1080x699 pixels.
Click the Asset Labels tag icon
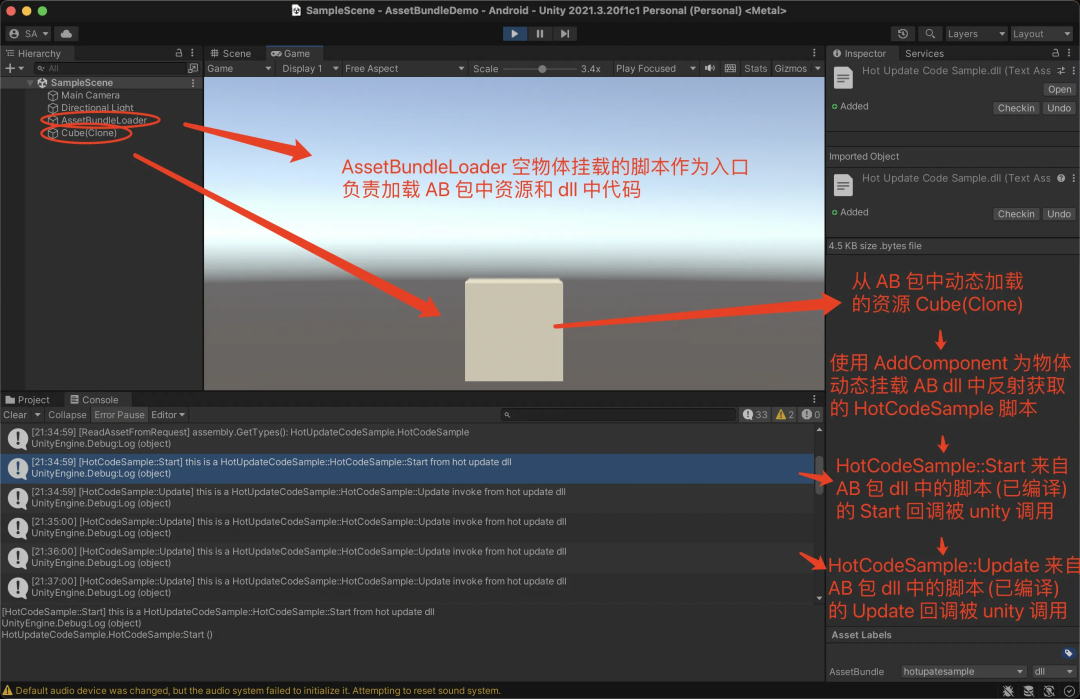point(1068,653)
